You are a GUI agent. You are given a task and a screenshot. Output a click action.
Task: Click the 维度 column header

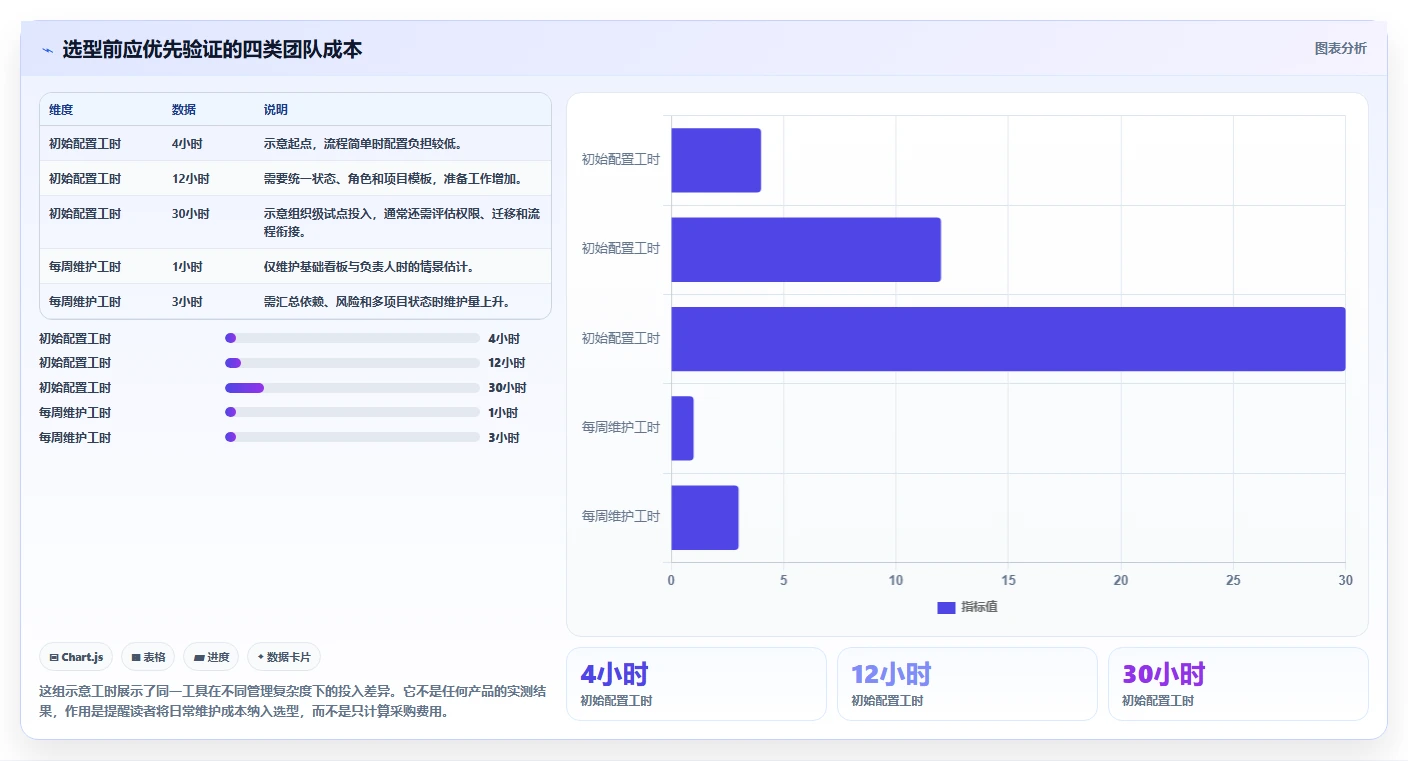[x=61, y=109]
